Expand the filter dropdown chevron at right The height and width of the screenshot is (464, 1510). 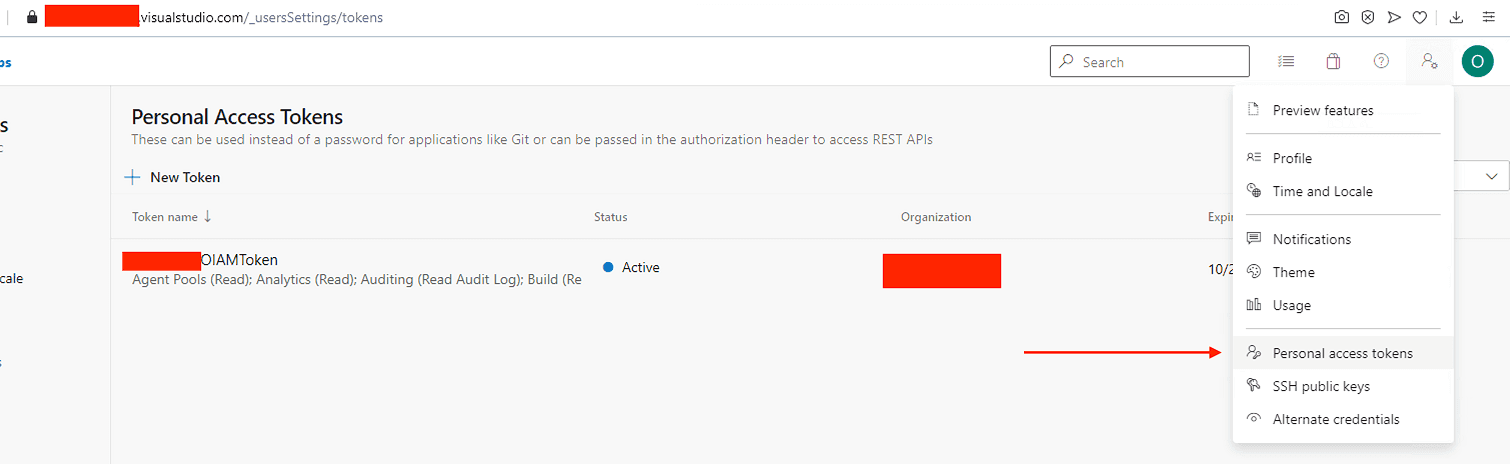[1492, 177]
